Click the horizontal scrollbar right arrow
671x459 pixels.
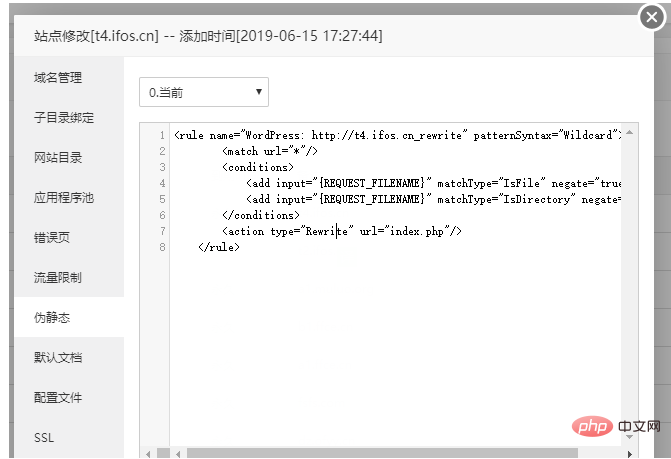[x=629, y=454]
